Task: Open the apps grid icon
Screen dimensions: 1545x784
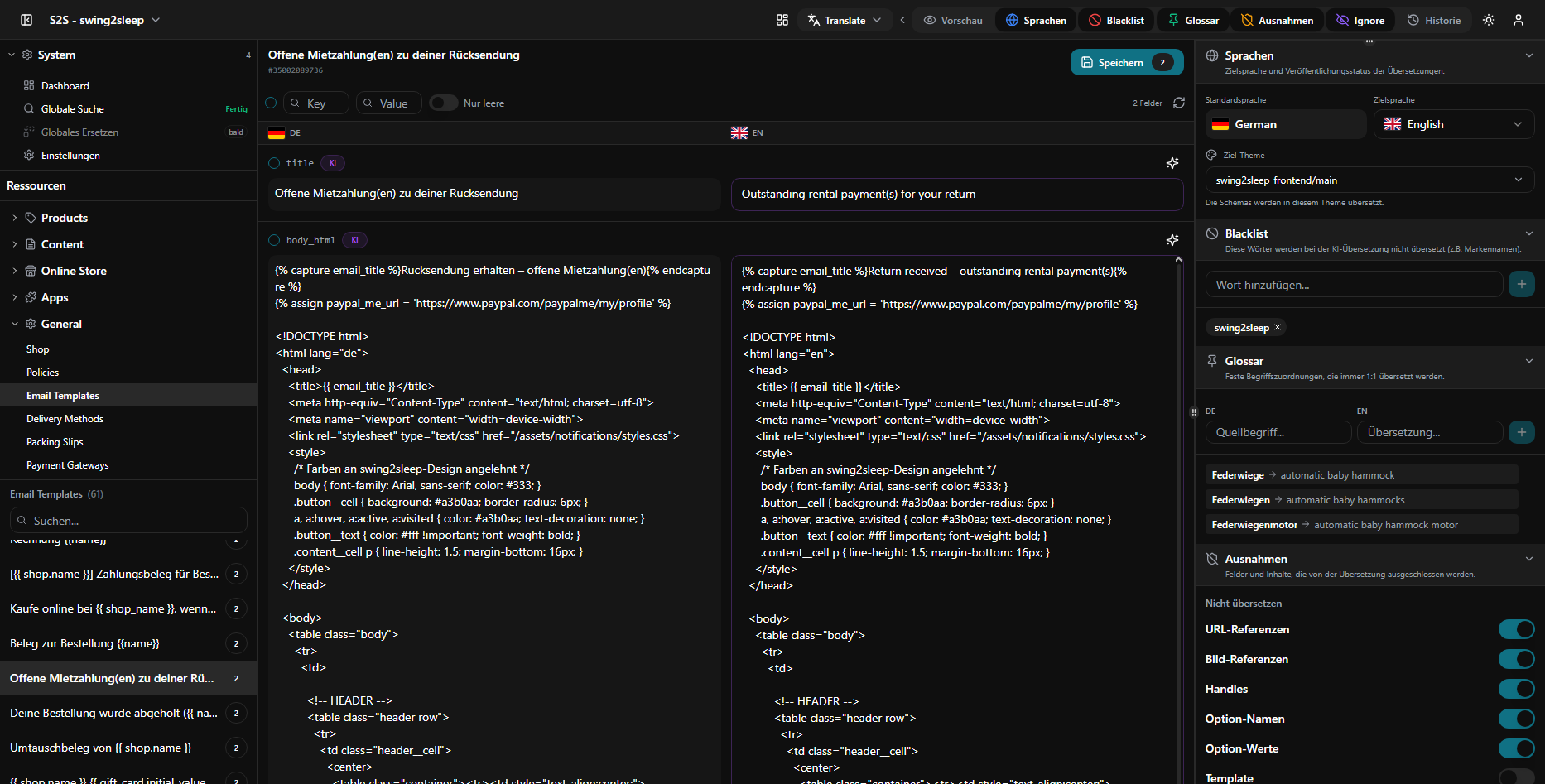Action: coord(782,20)
